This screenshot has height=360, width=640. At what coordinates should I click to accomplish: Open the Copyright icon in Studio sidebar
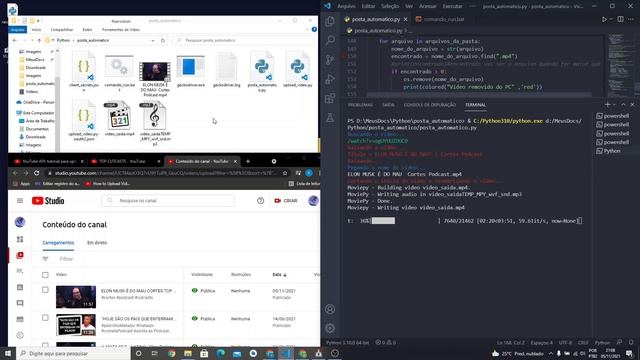[20, 335]
